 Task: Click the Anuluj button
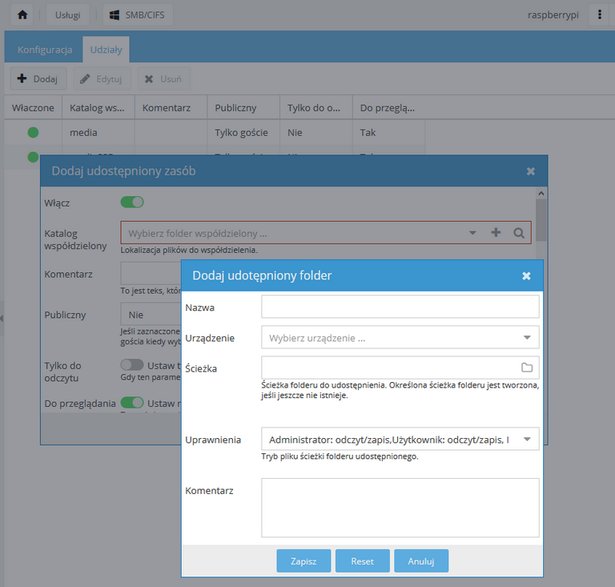421,561
